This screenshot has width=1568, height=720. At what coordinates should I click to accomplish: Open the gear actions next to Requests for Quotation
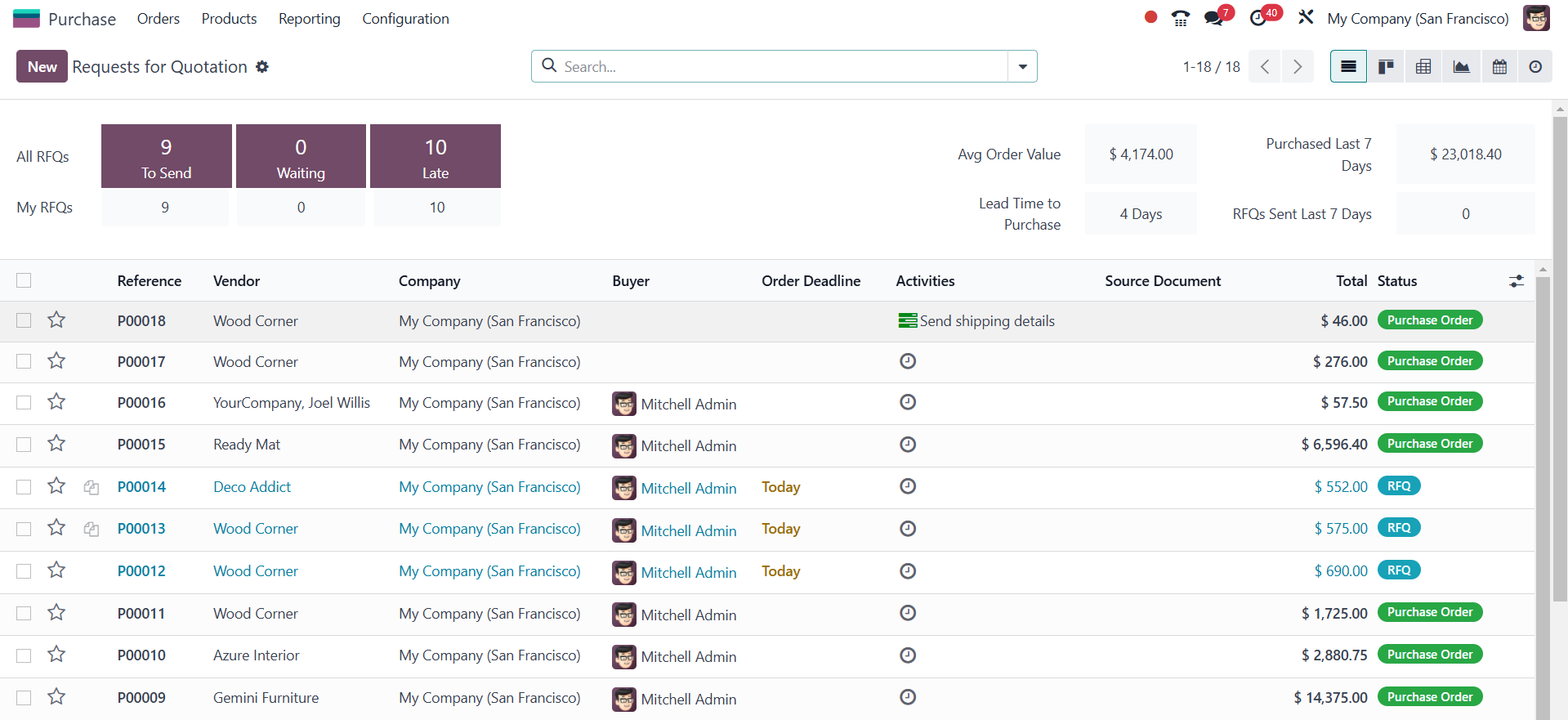(262, 67)
